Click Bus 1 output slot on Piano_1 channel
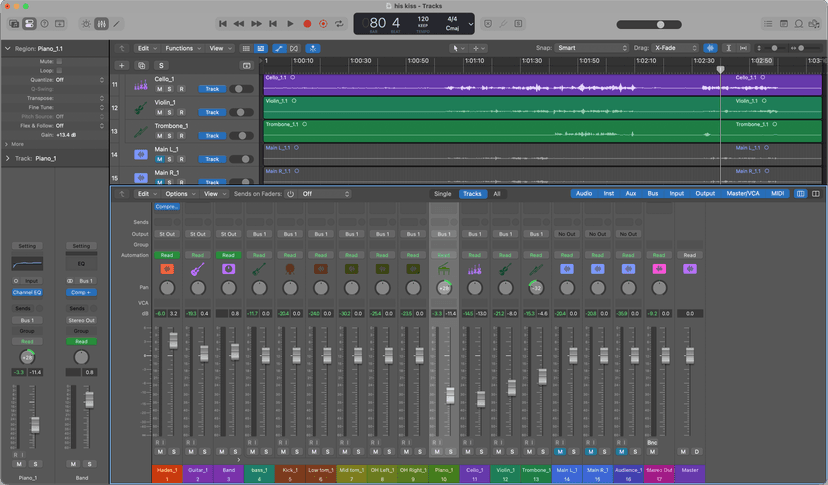828x485 pixels. (x=444, y=234)
